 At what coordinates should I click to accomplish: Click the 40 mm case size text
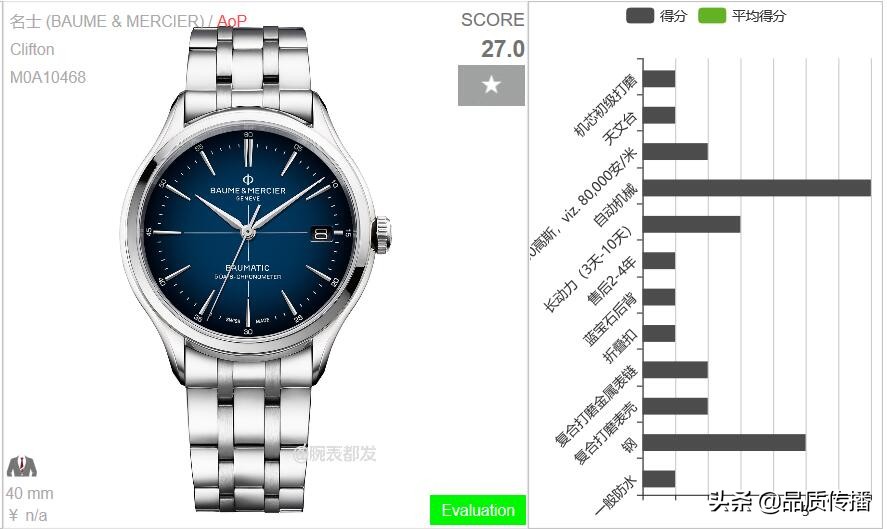point(30,493)
